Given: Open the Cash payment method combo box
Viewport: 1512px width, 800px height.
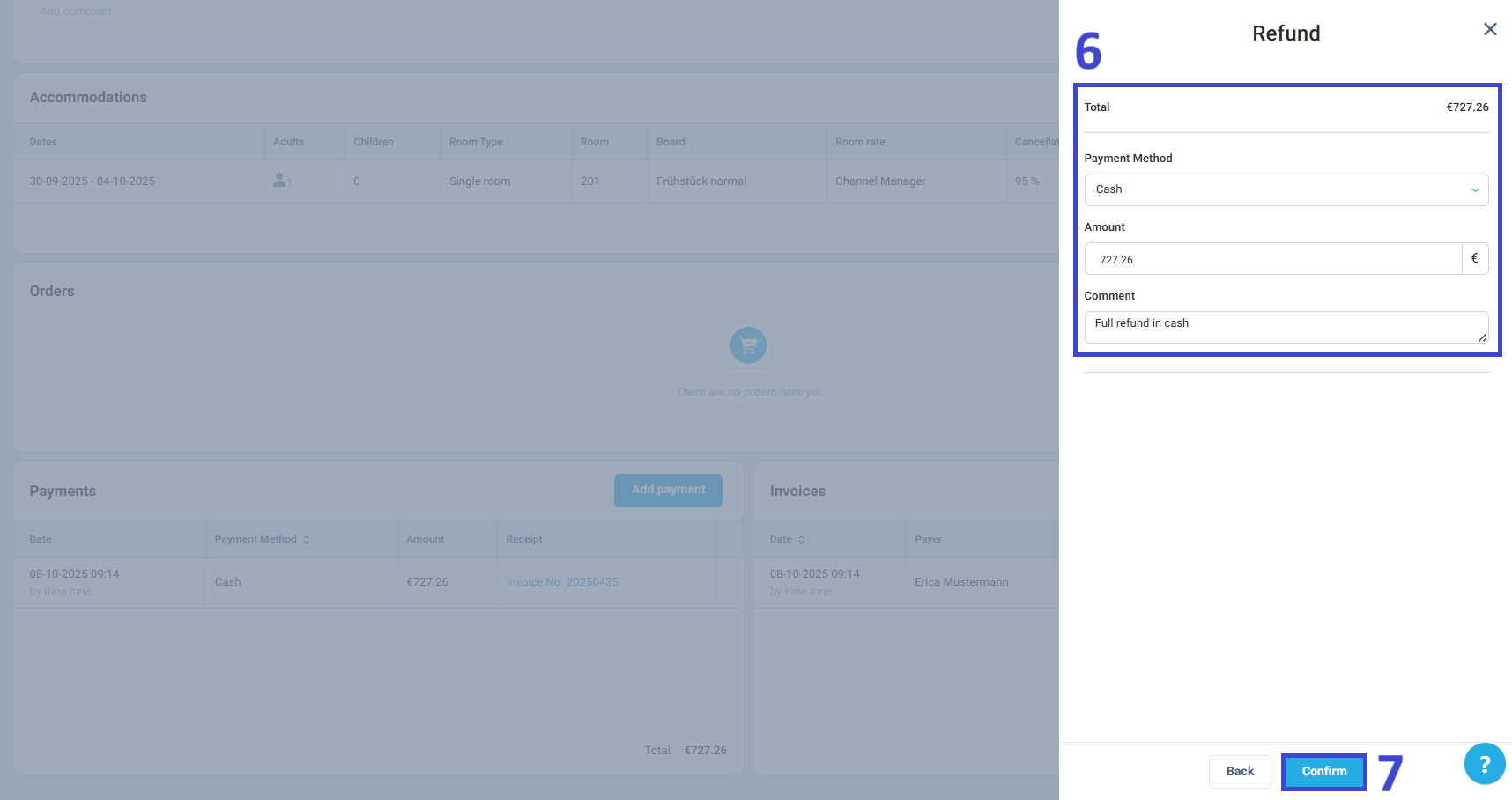Looking at the screenshot, I should pos(1286,189).
